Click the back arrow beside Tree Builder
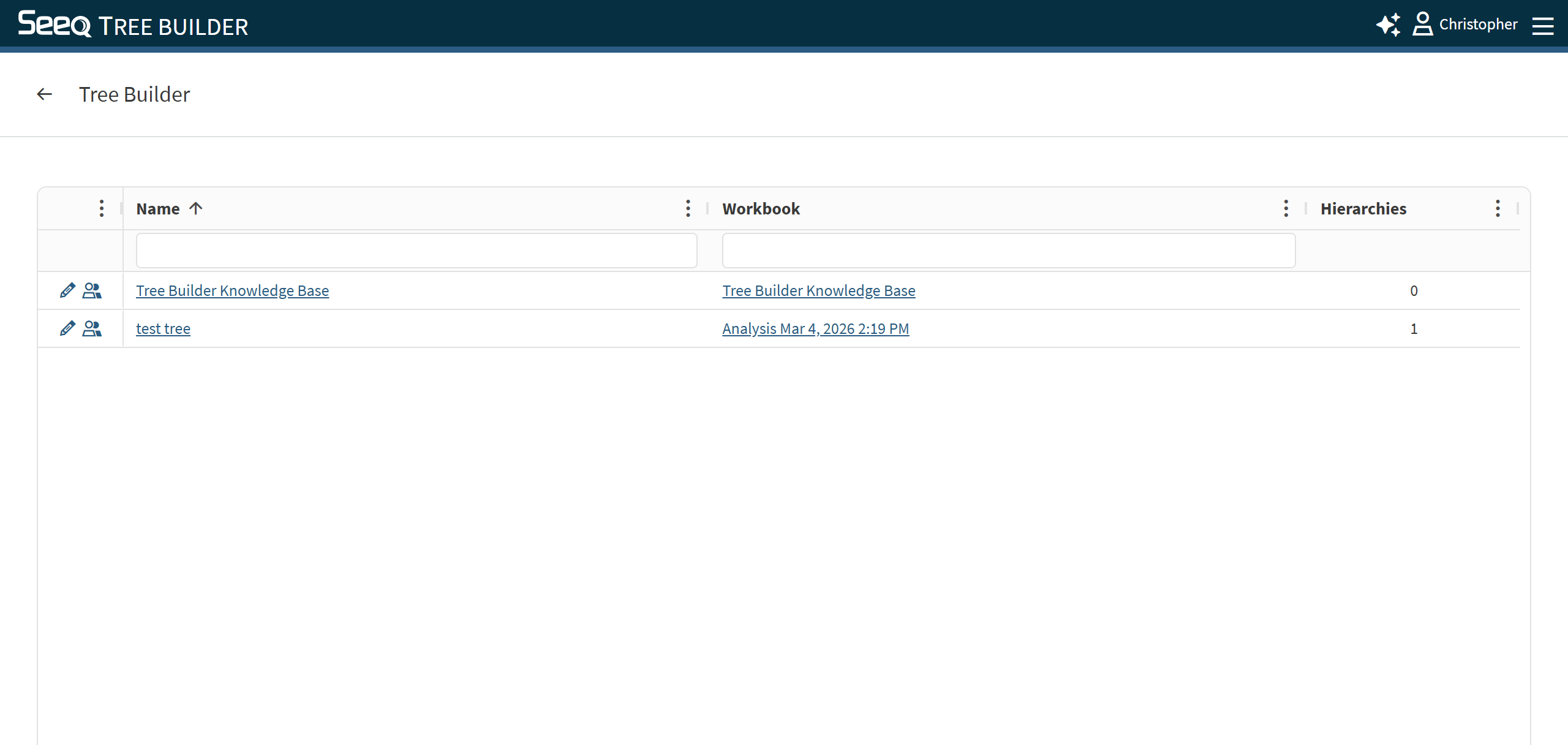1568x745 pixels. pyautogui.click(x=44, y=94)
